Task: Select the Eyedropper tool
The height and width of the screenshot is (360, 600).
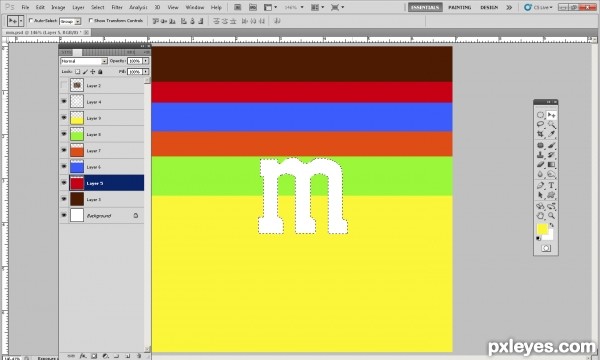Action: point(551,134)
